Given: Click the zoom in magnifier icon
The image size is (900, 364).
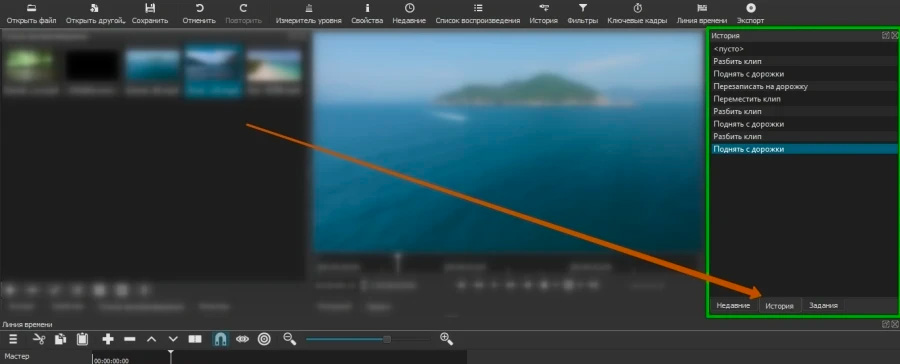Looking at the screenshot, I should coord(447,339).
